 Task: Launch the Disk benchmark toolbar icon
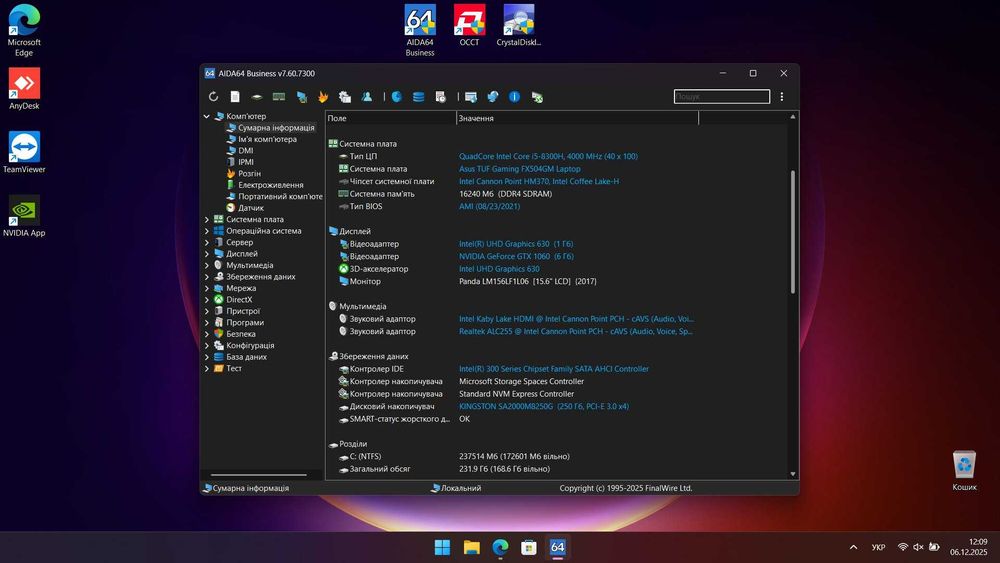[256, 97]
